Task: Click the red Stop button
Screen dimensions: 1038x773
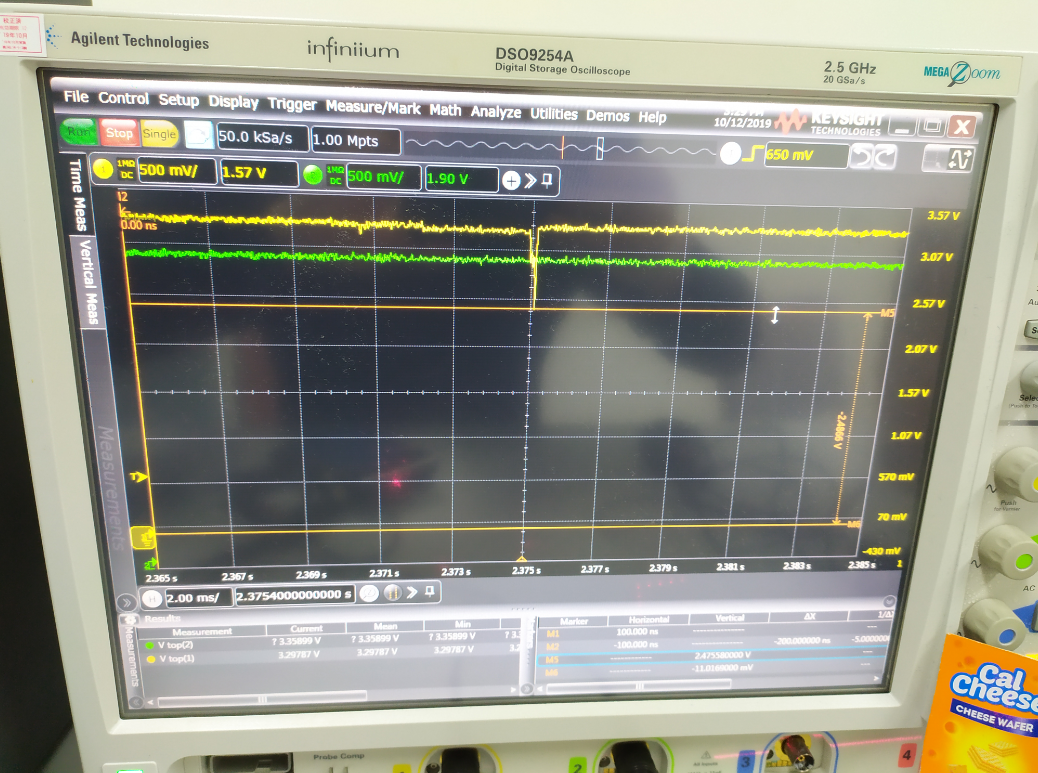Action: pos(119,133)
